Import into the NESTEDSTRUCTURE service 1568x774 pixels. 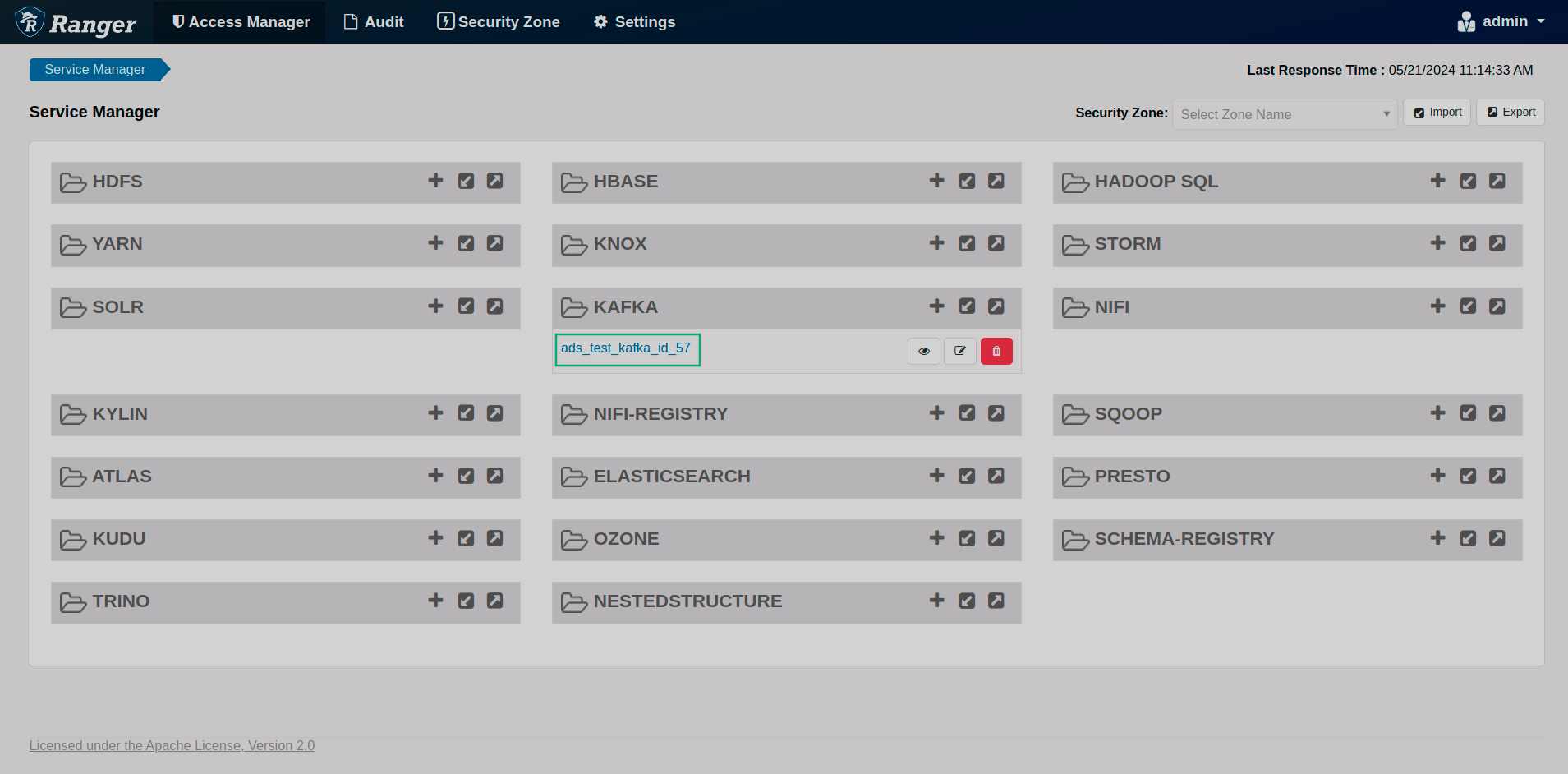(x=967, y=601)
